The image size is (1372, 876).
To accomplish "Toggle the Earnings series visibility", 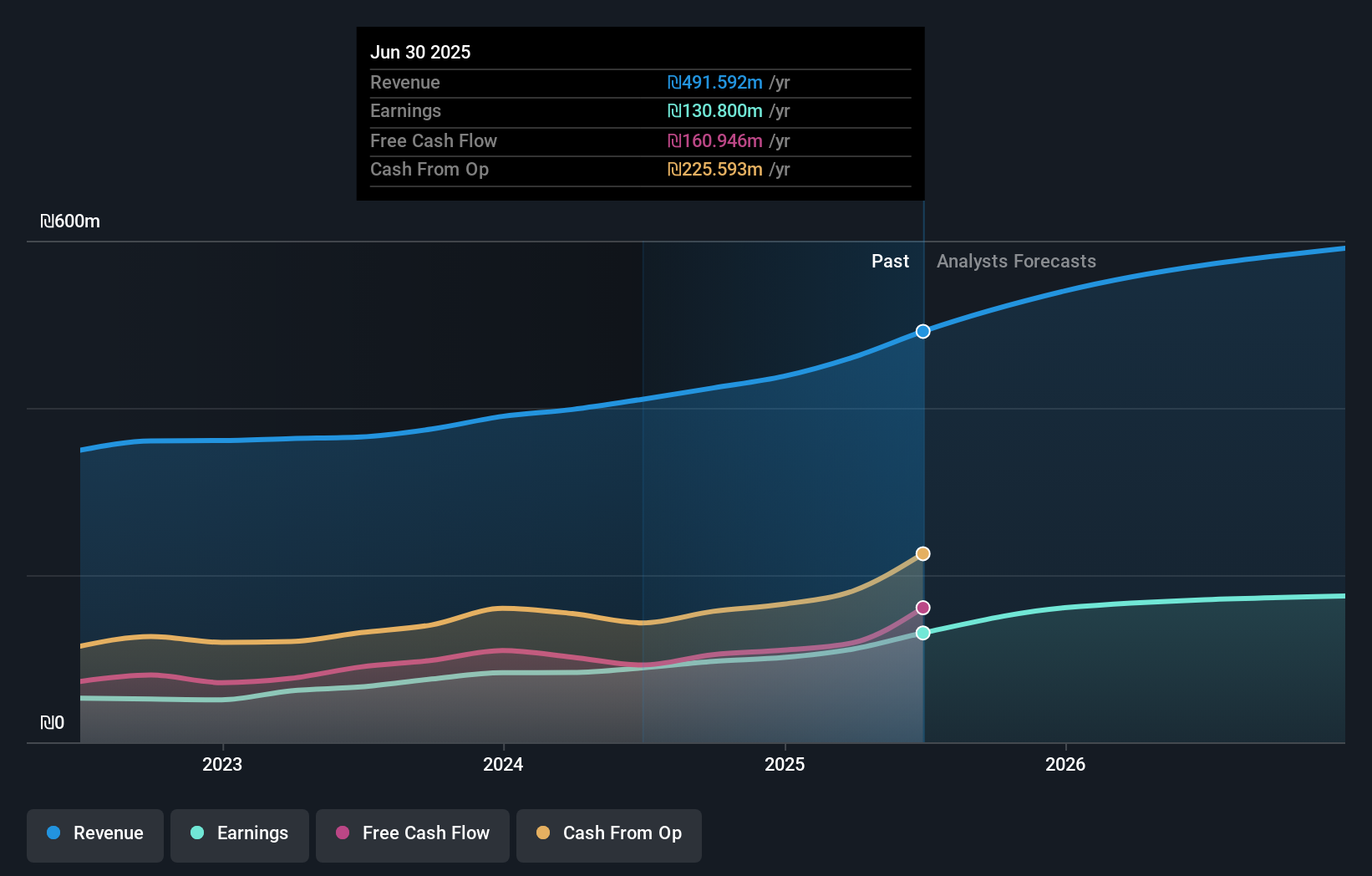I will point(239,834).
